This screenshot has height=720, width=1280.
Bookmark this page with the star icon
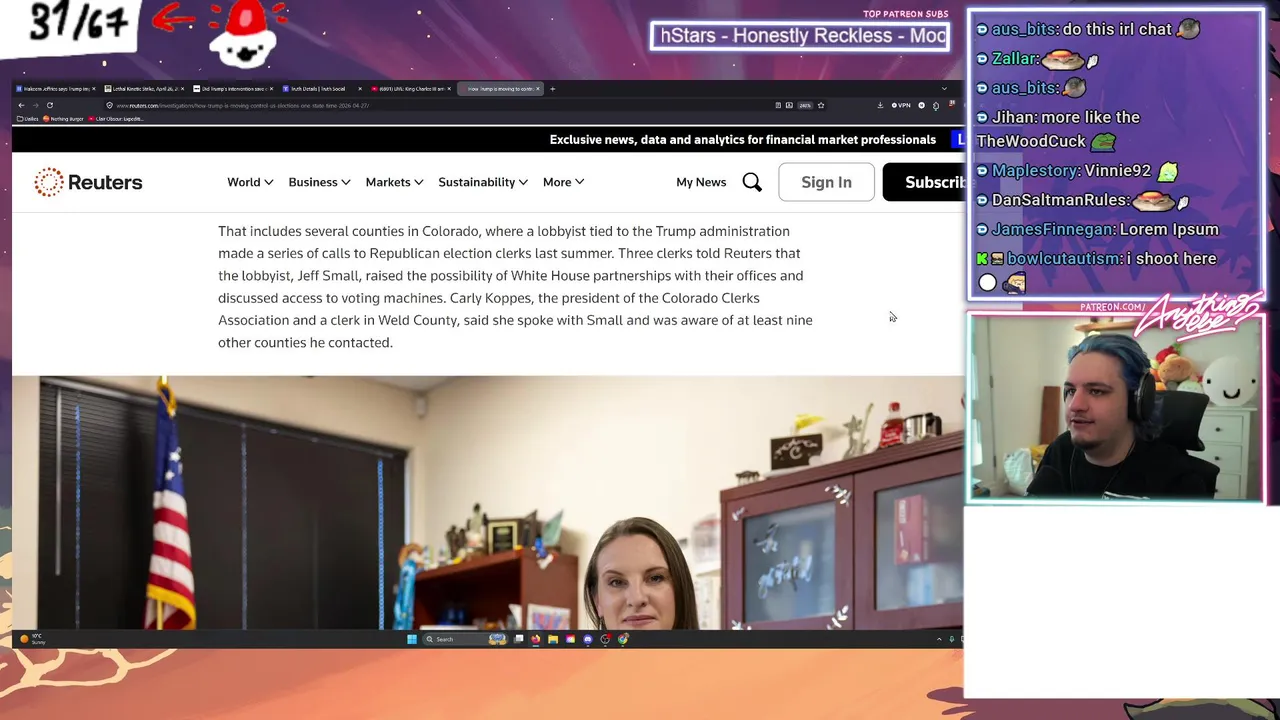[x=821, y=105]
